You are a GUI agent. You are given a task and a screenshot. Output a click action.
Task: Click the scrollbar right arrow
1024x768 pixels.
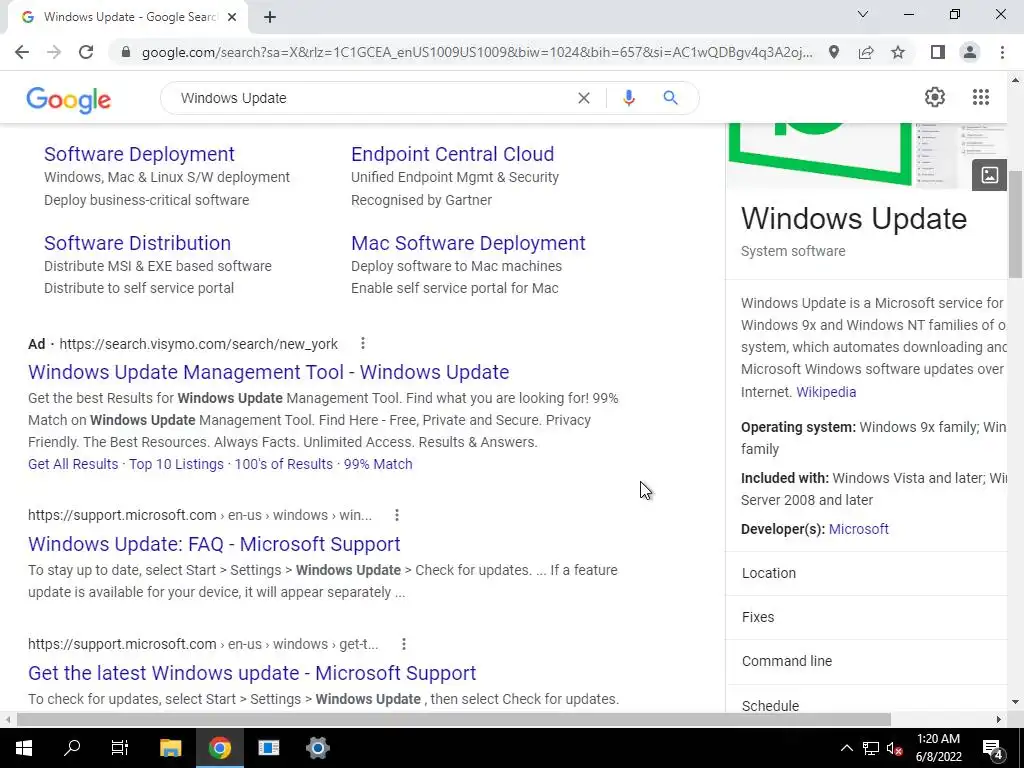[999, 719]
